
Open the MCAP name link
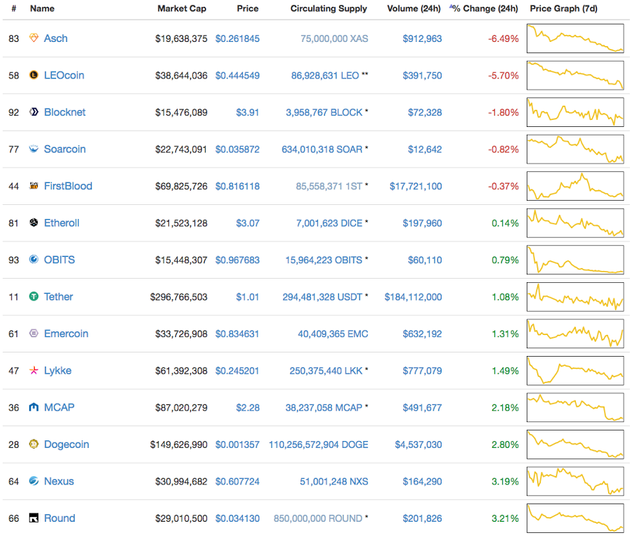click(59, 407)
